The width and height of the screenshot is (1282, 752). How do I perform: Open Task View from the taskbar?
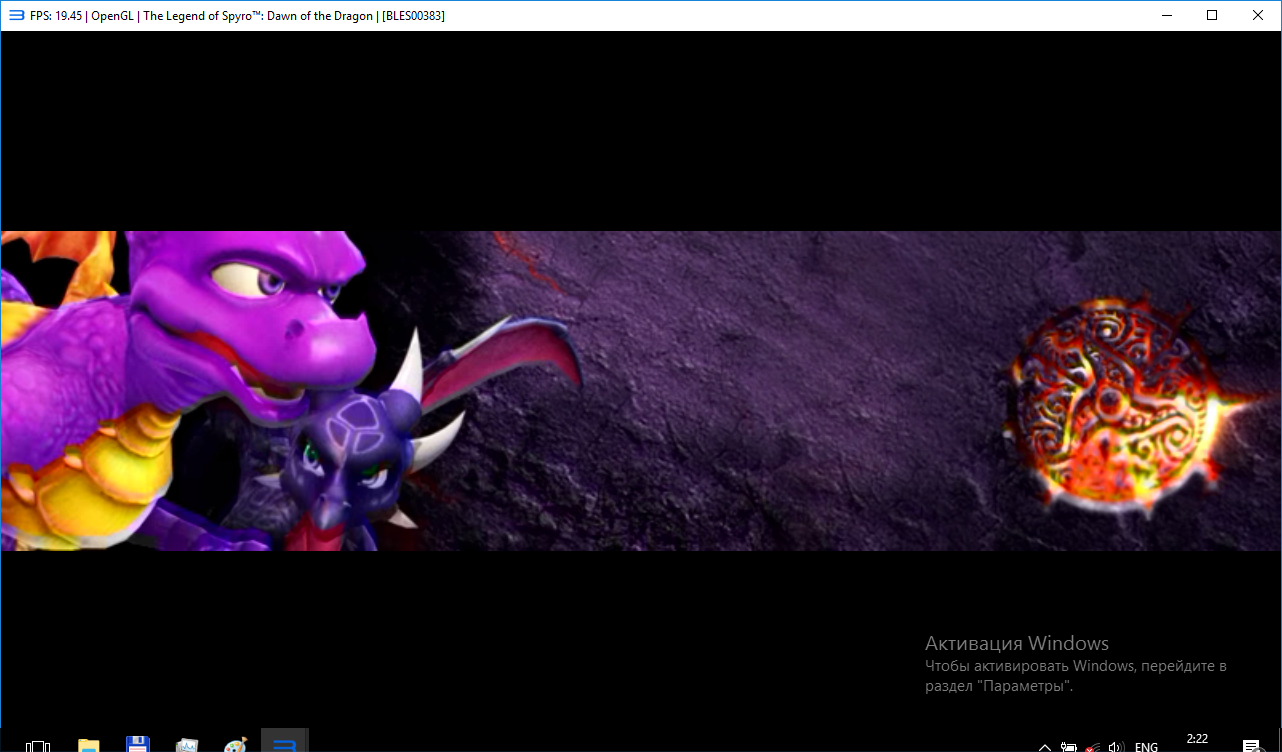38,745
